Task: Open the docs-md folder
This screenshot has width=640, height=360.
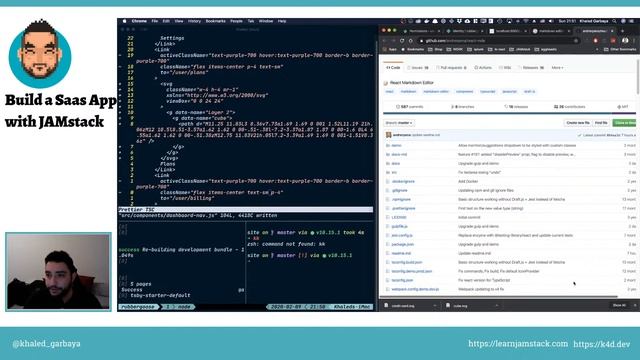Action: point(399,155)
